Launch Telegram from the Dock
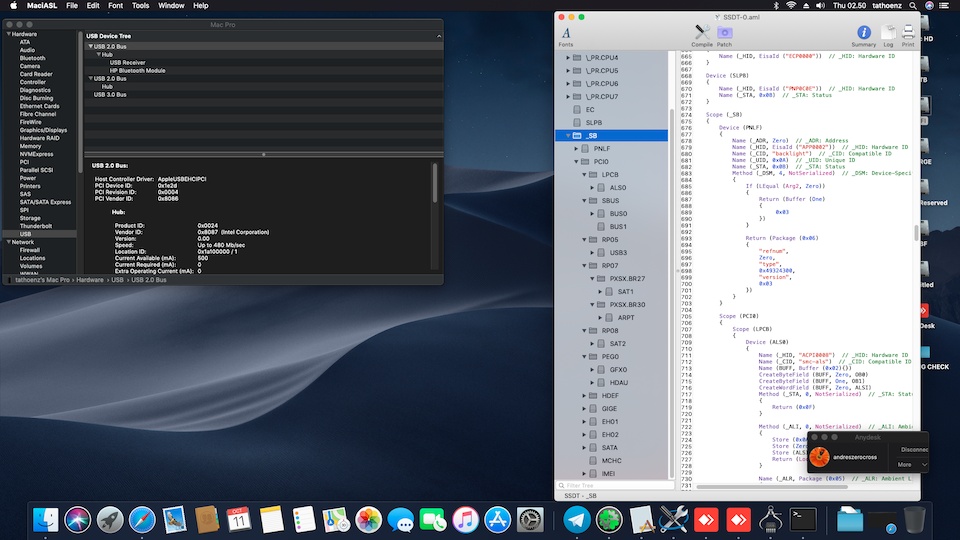960x540 pixels. click(x=576, y=519)
